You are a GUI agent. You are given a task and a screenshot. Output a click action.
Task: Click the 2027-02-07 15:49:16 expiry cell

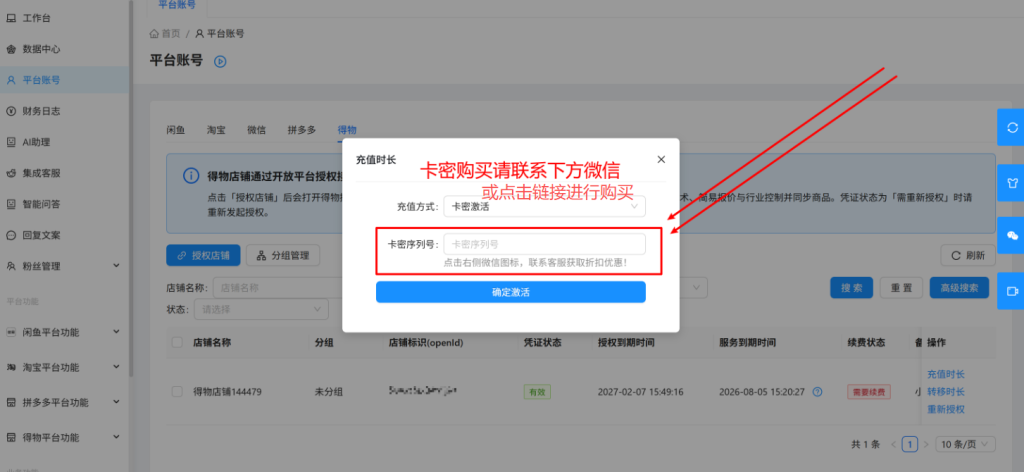coord(641,392)
